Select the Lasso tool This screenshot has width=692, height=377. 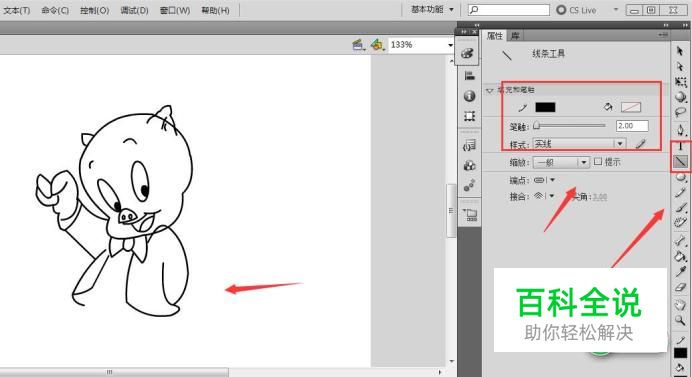(x=681, y=112)
